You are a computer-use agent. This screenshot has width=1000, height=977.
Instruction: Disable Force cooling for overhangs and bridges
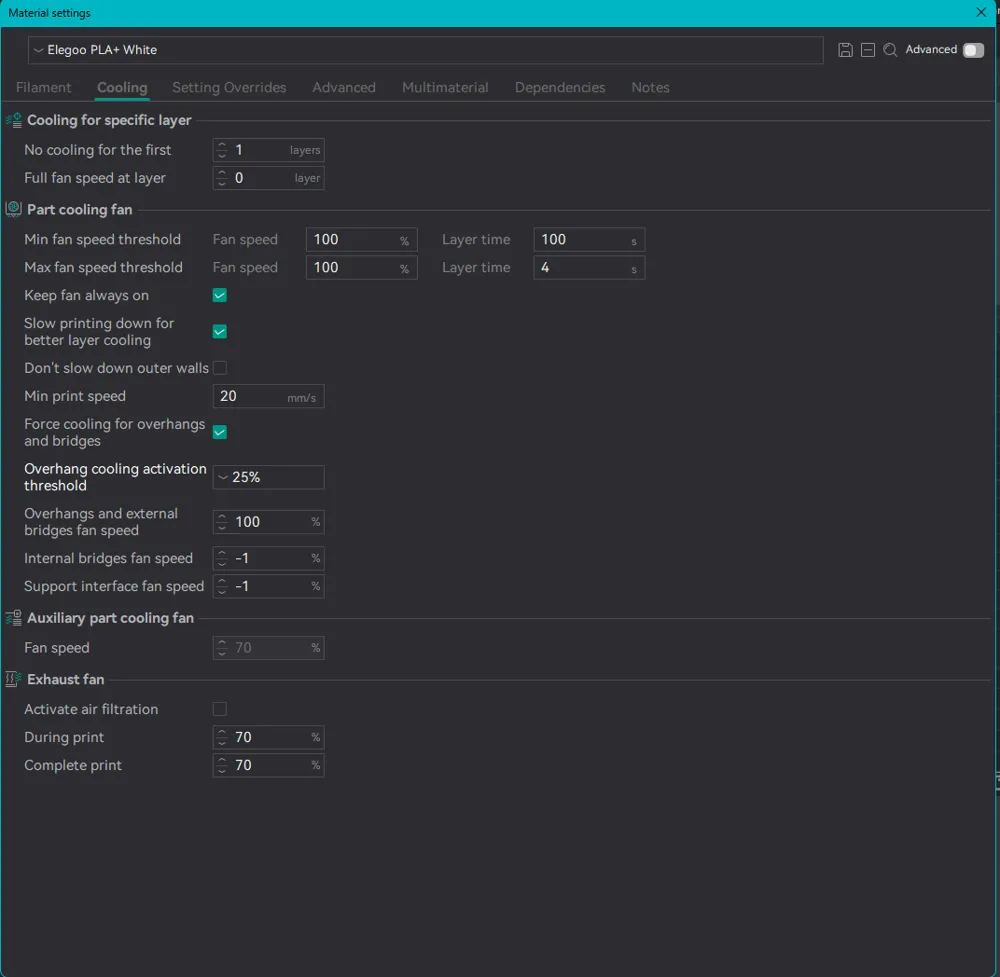[220, 432]
